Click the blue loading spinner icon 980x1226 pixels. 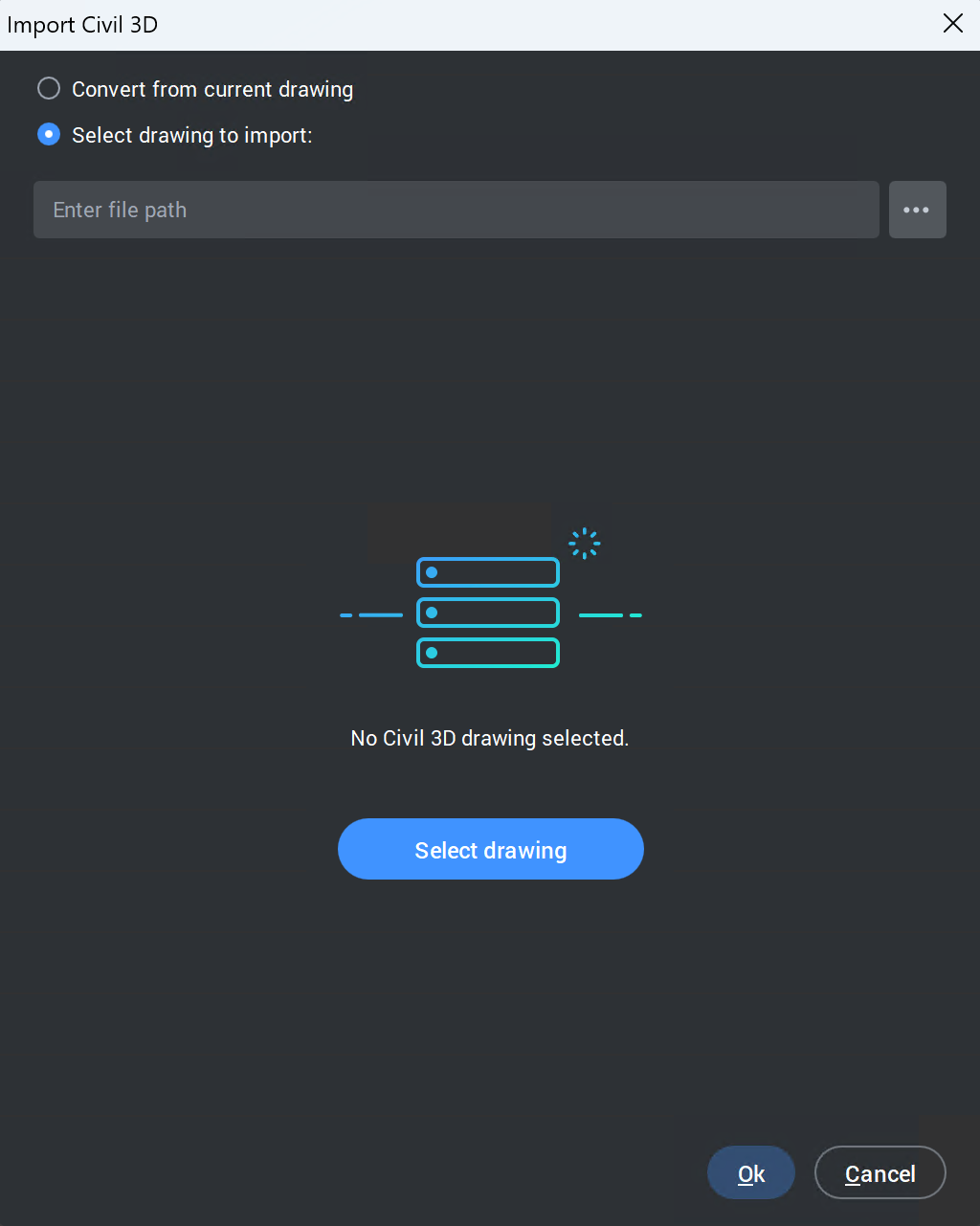[x=585, y=544]
